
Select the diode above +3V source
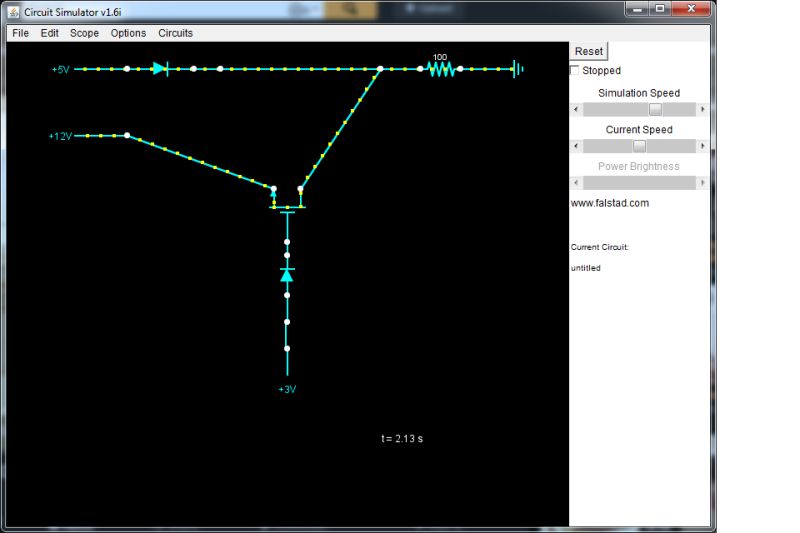pos(287,275)
